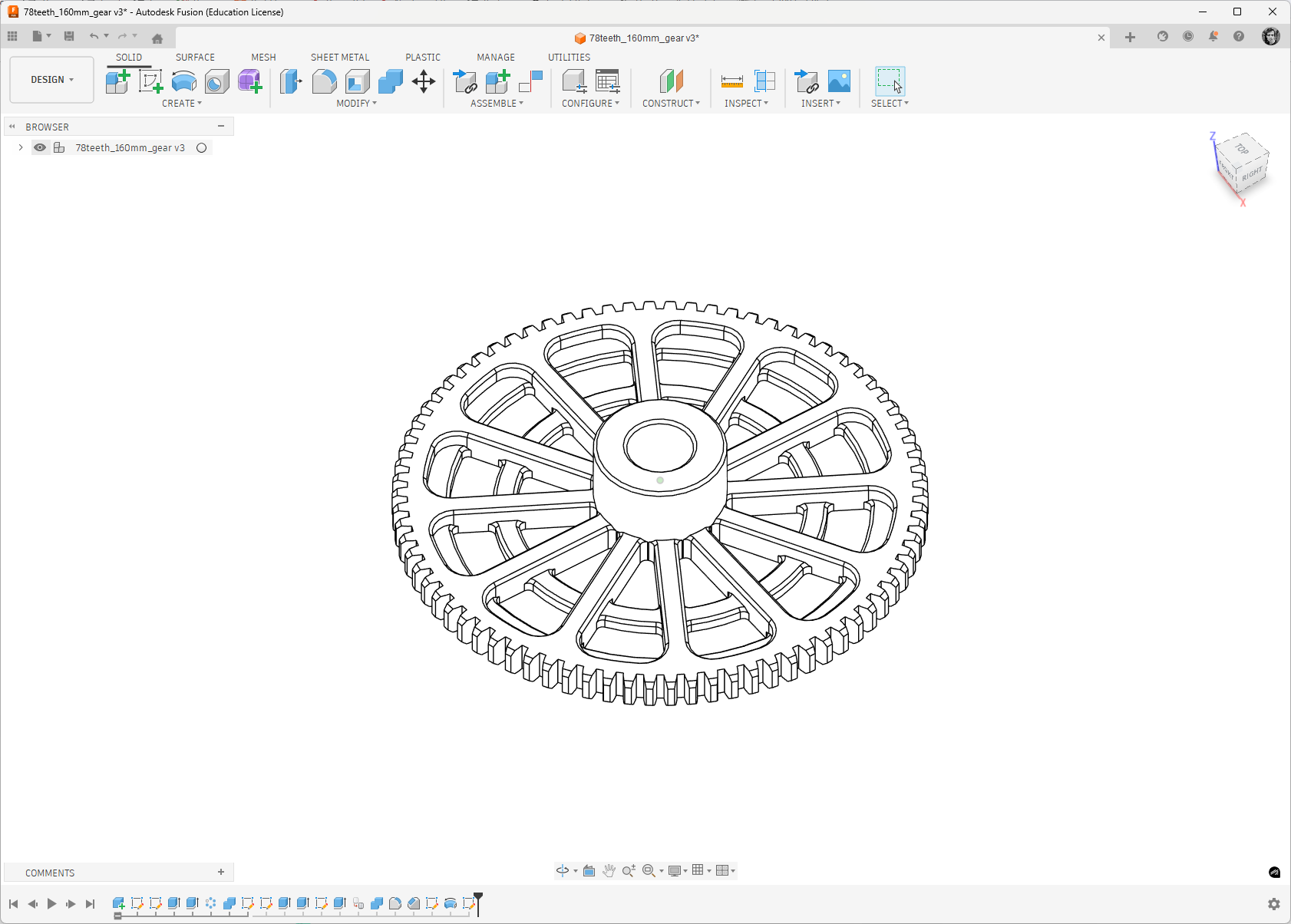The height and width of the screenshot is (924, 1291).
Task: Play the timeline history
Action: 51,904
